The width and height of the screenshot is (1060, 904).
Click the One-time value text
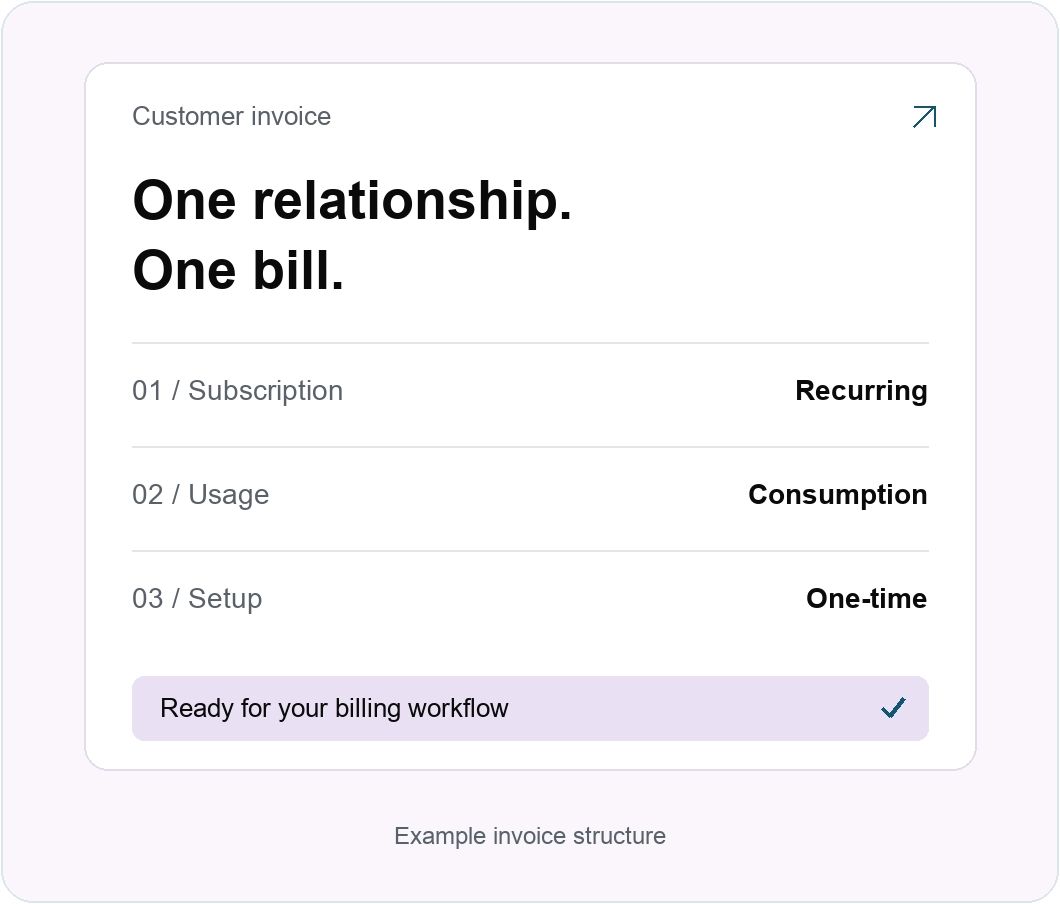coord(867,598)
